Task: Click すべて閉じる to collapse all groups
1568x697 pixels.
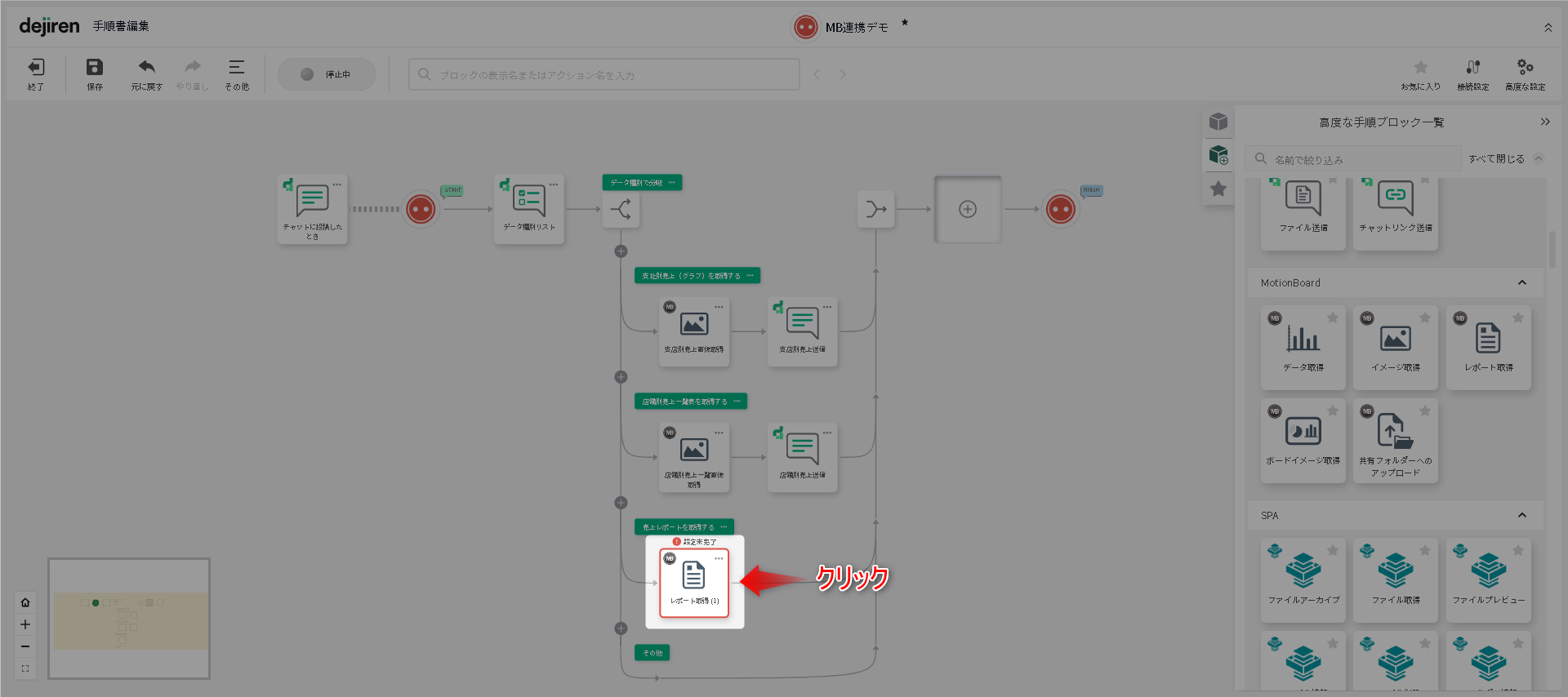Action: click(1496, 159)
